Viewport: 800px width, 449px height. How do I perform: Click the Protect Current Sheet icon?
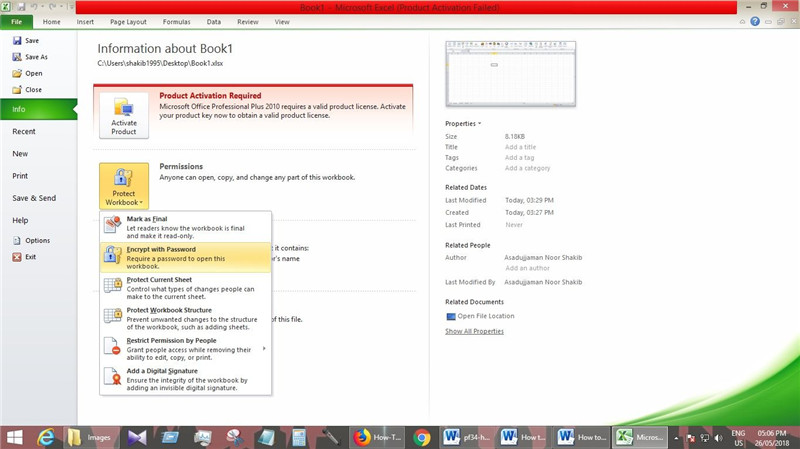point(113,285)
